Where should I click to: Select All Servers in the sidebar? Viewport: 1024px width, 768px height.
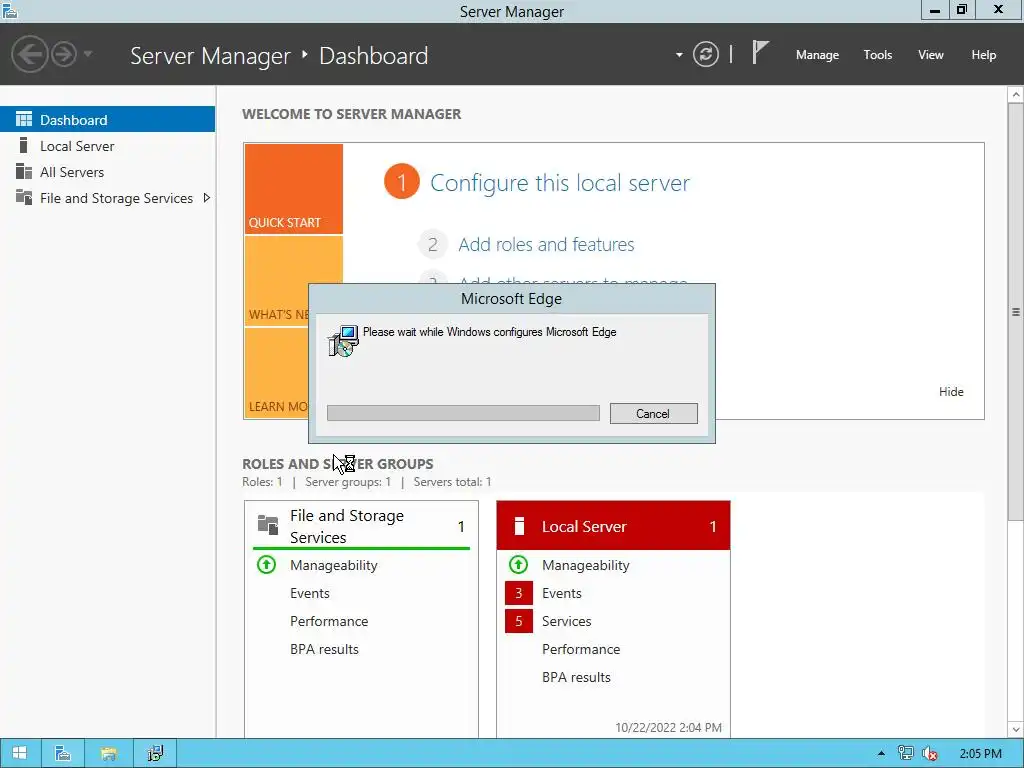107,172
